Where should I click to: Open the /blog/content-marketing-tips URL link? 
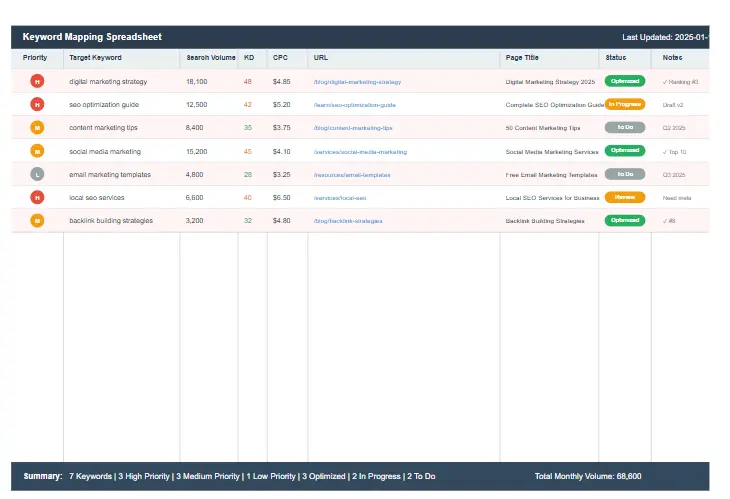[x=353, y=128]
